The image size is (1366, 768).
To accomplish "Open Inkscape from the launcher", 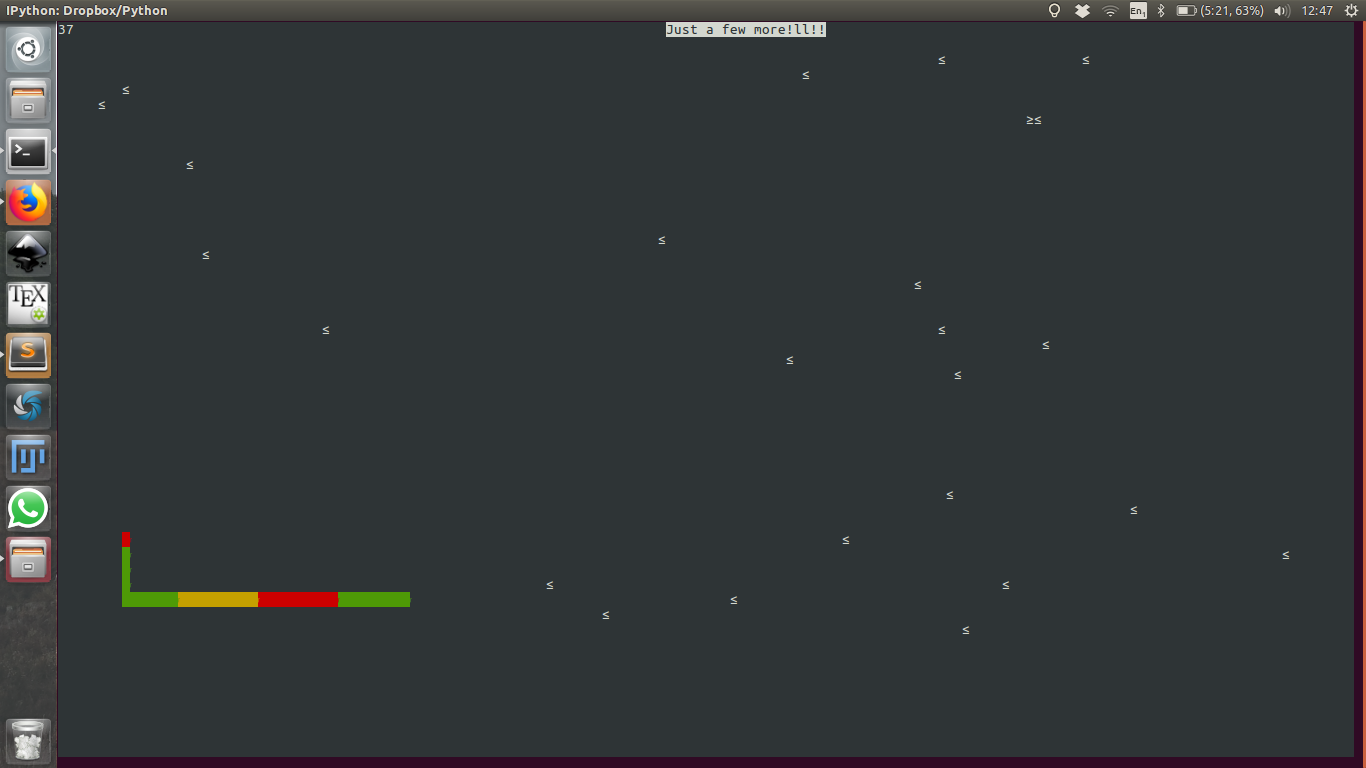I will click(28, 253).
